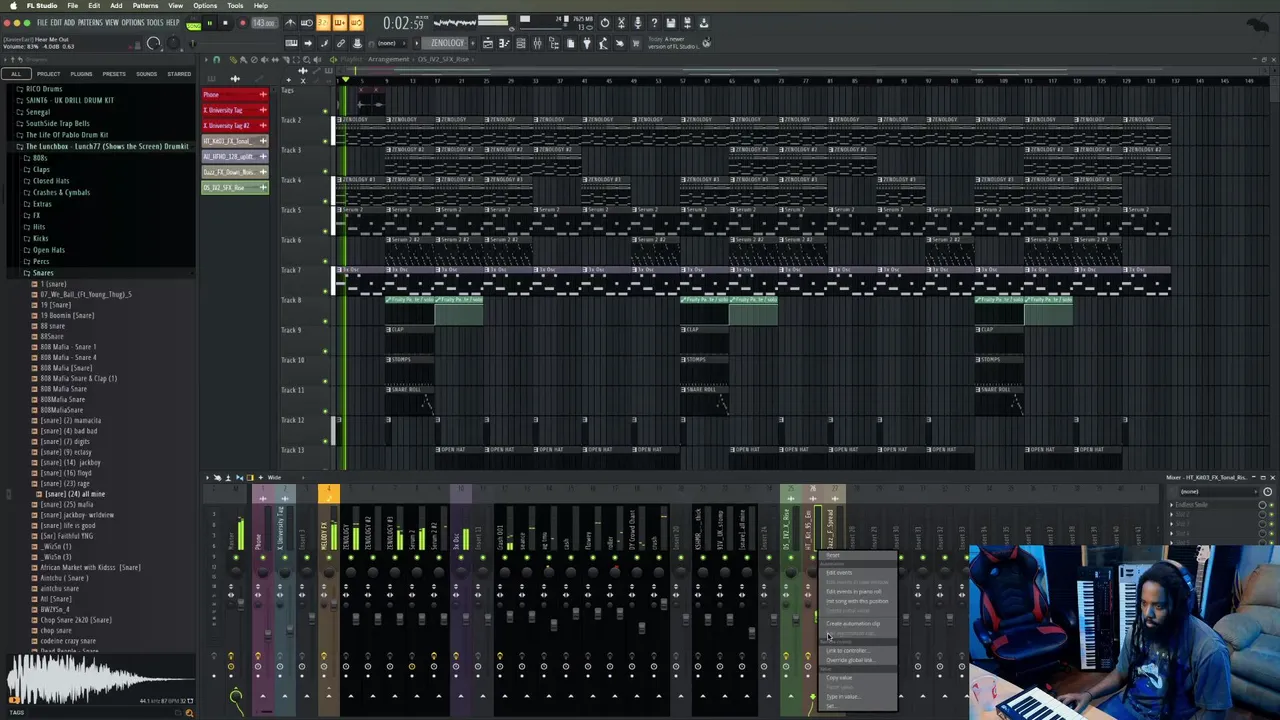The image size is (1280, 720).
Task: Mute Track 4 in the playlist
Action: coord(325,201)
